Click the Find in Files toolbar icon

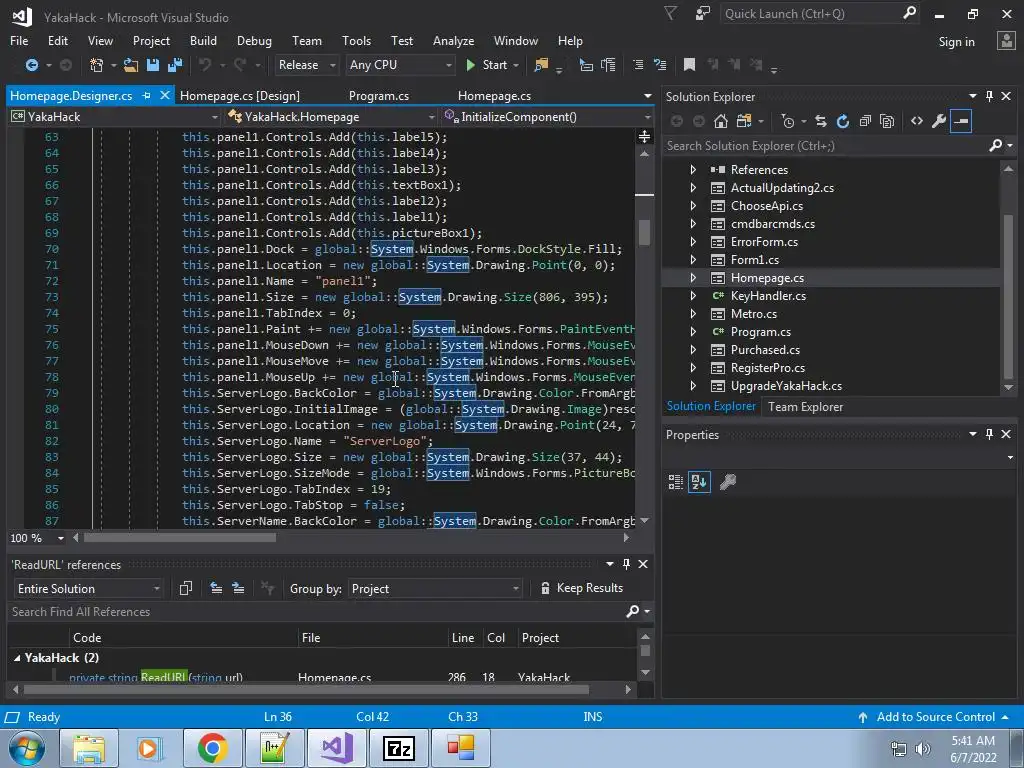coord(541,65)
